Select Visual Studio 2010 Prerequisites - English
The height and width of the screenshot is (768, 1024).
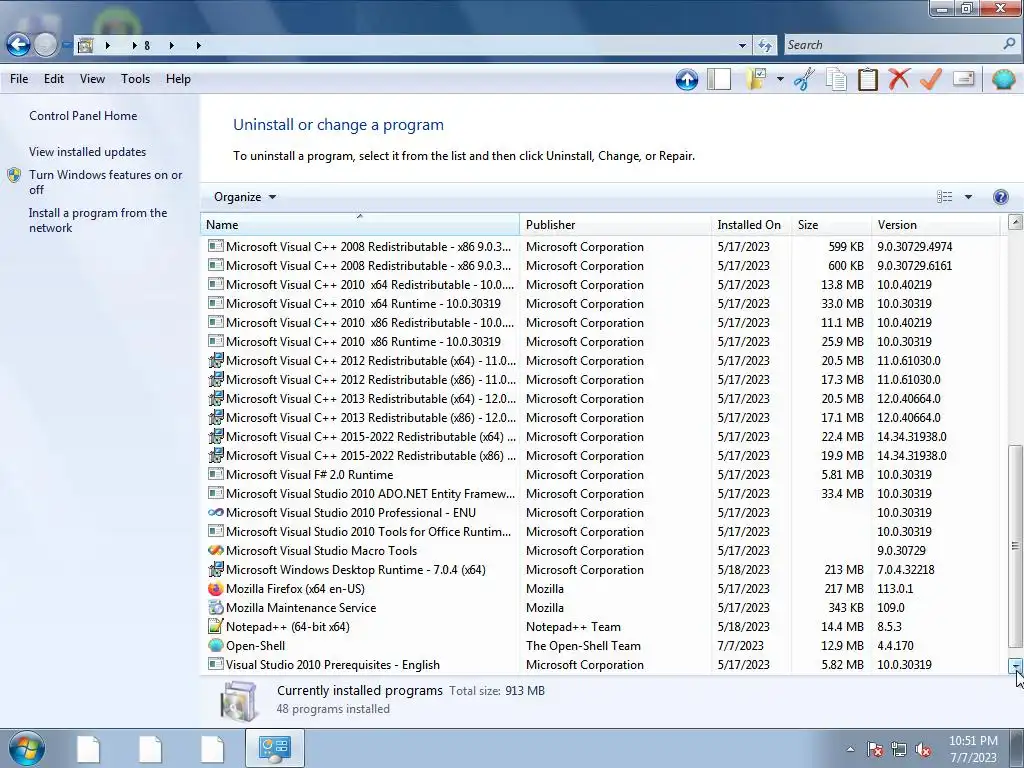[x=600, y=664]
